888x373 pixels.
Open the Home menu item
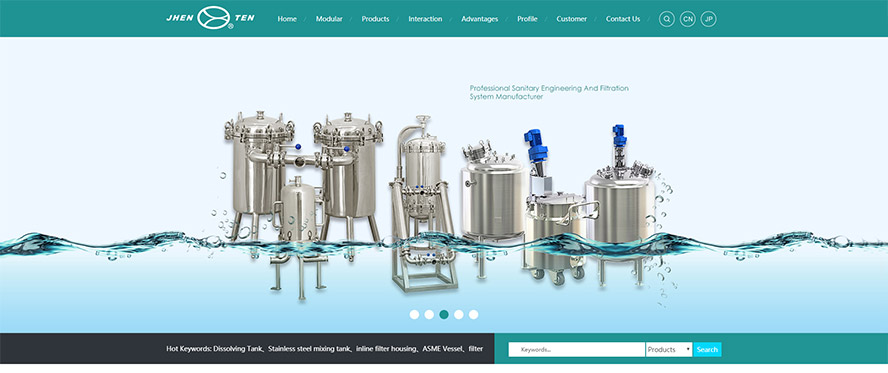coord(287,19)
